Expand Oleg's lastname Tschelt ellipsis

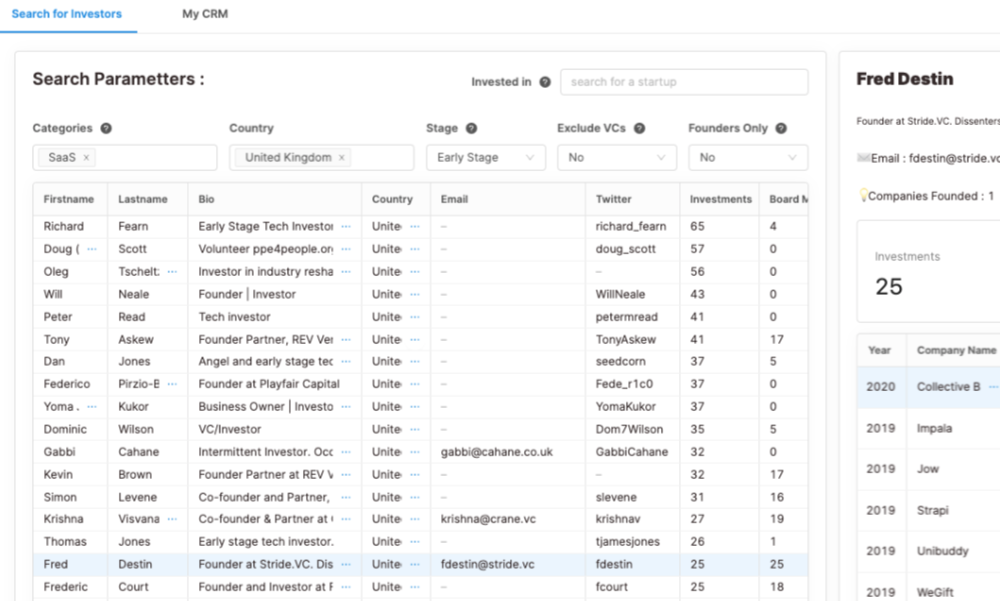click(x=172, y=272)
